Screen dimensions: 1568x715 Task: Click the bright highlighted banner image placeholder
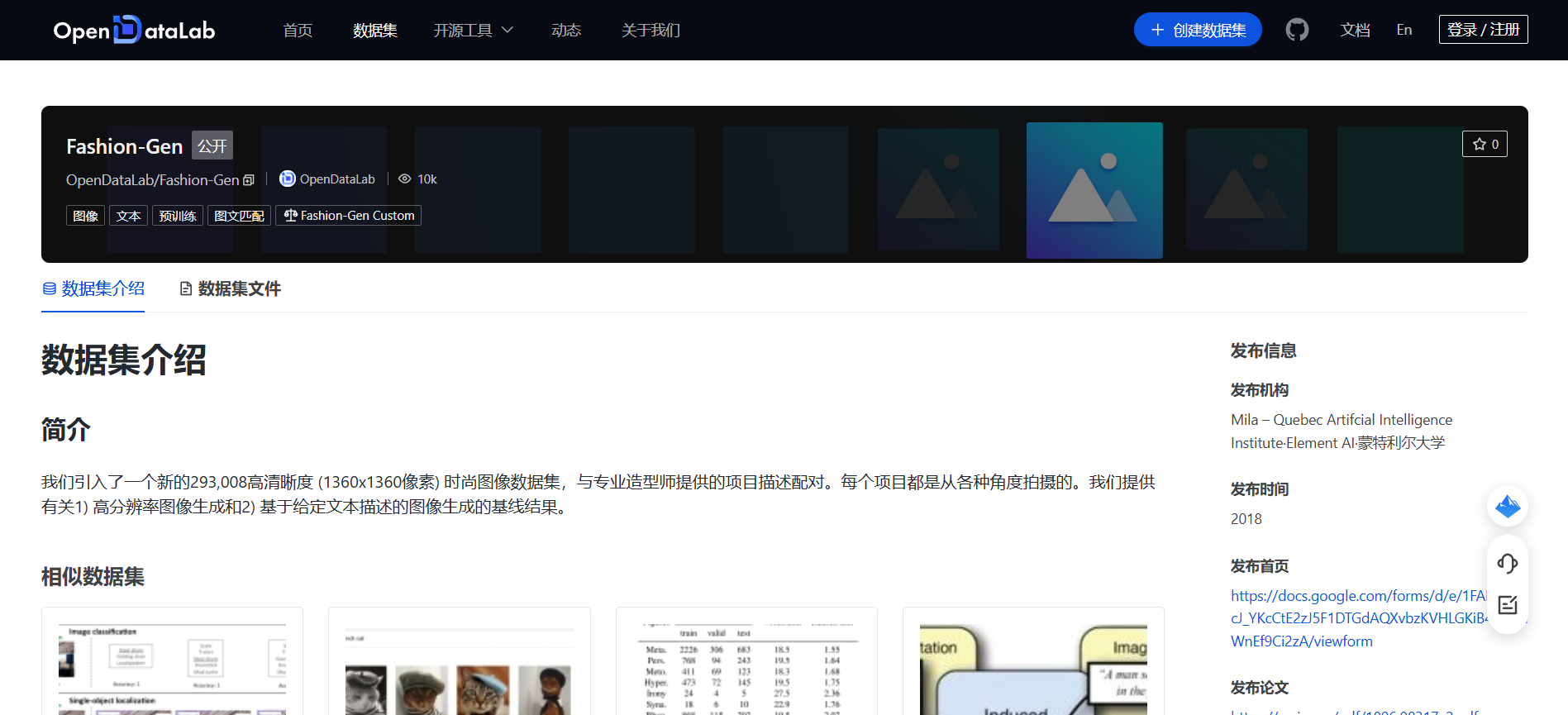[x=1094, y=190]
